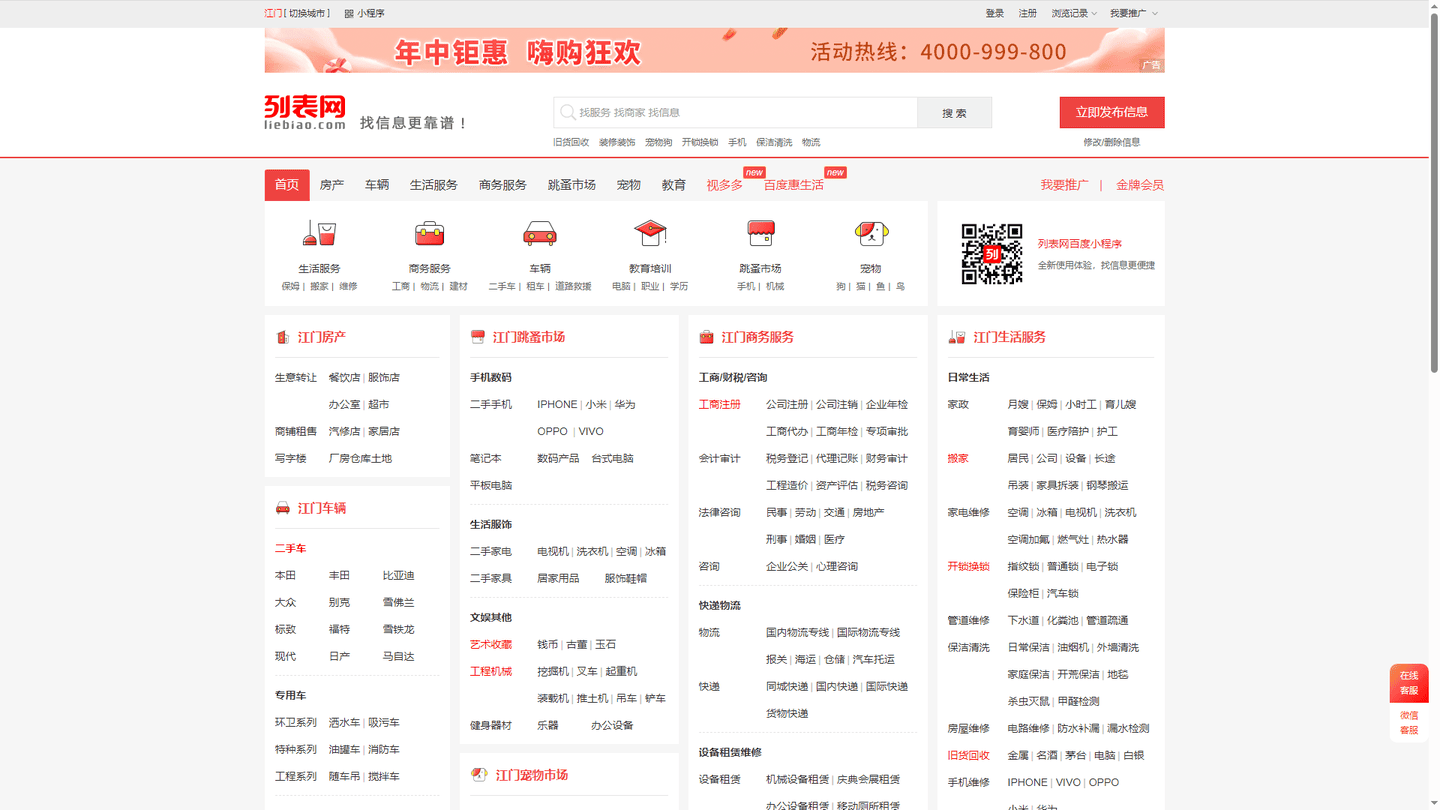Click the 旧货回收 hot search keyword
The width and height of the screenshot is (1440, 810).
click(571, 142)
